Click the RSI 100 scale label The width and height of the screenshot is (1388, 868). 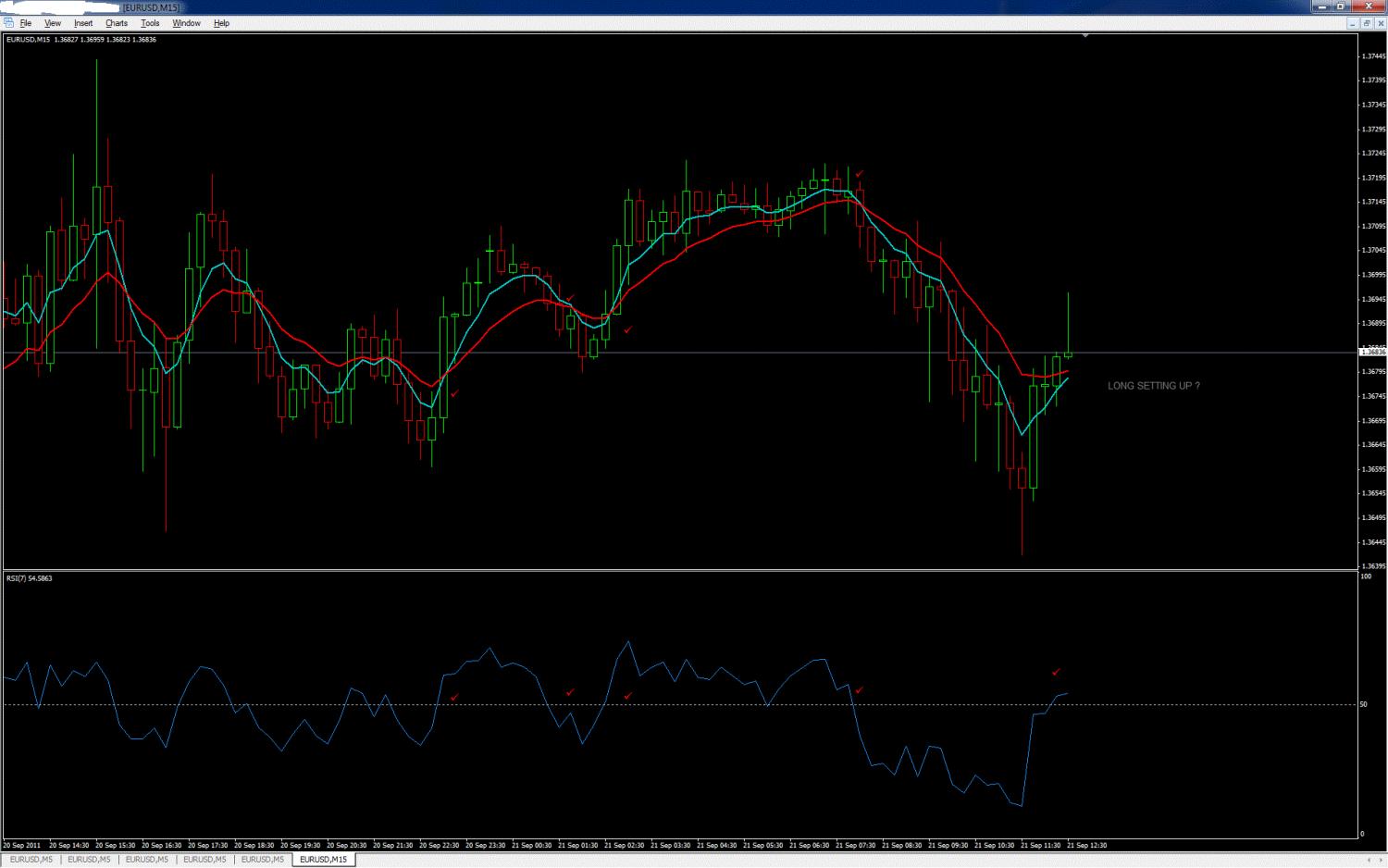(1366, 577)
